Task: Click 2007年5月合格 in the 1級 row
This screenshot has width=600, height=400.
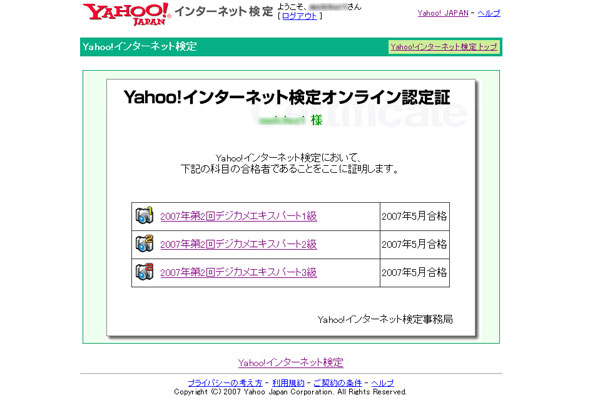Action: [414, 216]
